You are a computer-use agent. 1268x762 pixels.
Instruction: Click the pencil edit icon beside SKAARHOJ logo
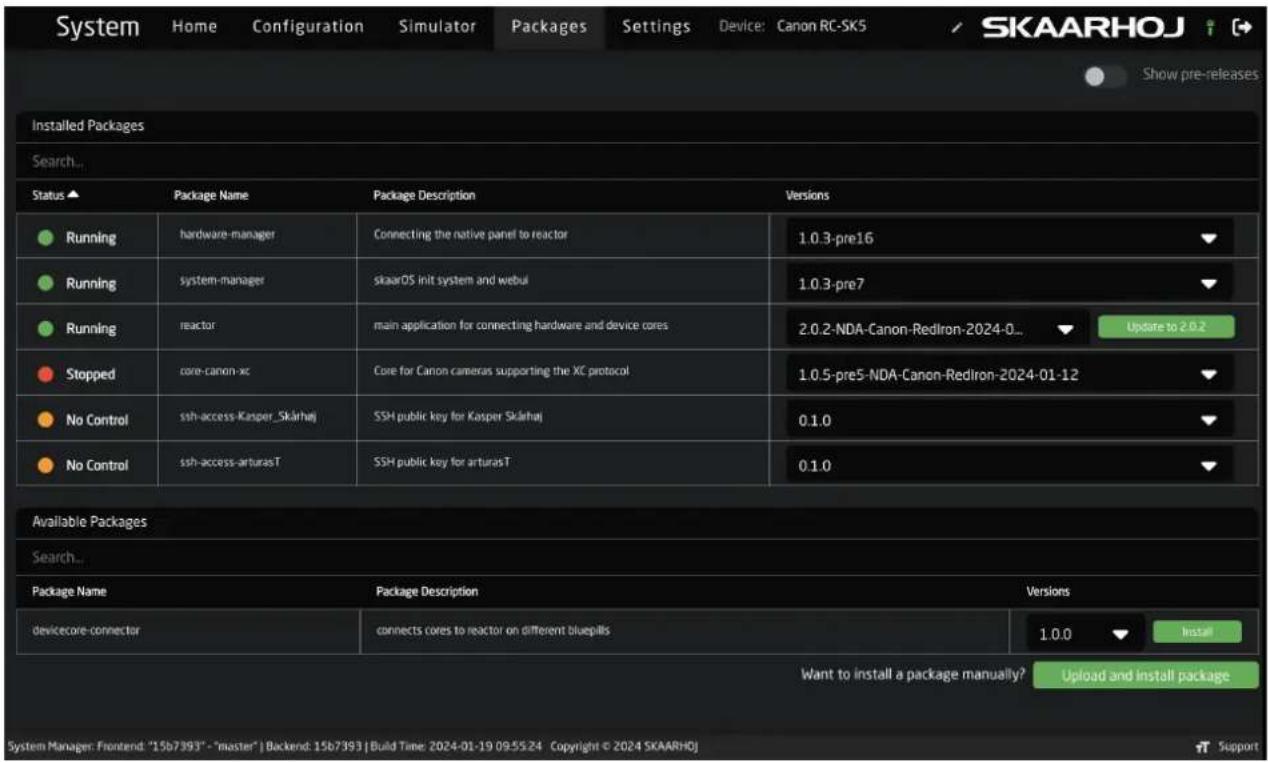(x=956, y=27)
